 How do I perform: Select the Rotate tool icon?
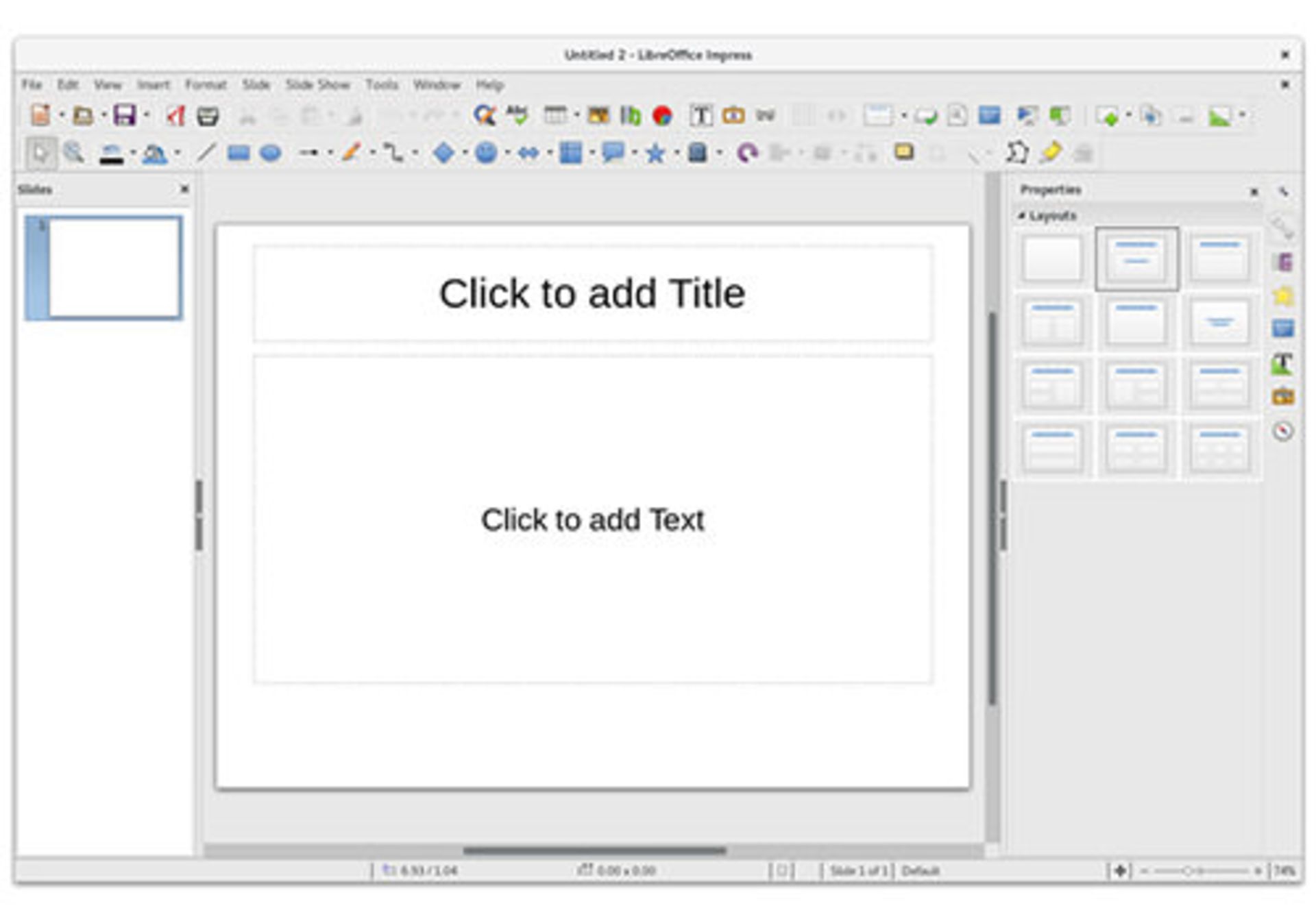point(746,153)
